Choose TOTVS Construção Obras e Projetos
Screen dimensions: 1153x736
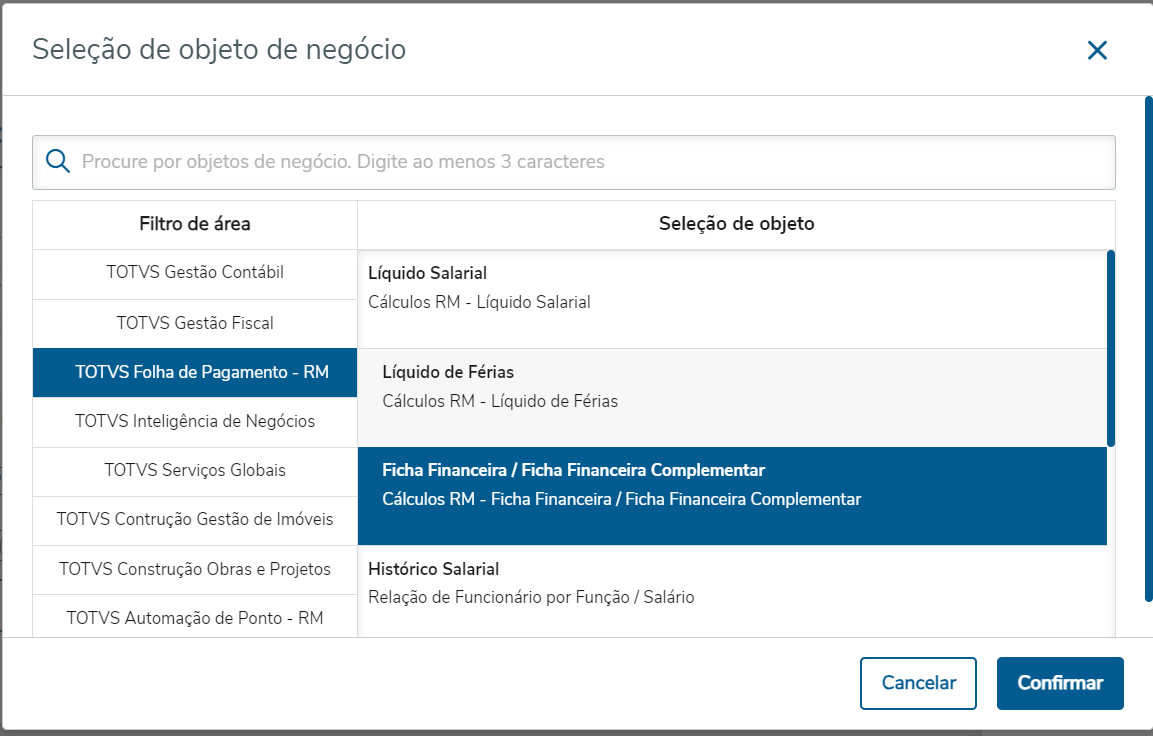pos(195,569)
